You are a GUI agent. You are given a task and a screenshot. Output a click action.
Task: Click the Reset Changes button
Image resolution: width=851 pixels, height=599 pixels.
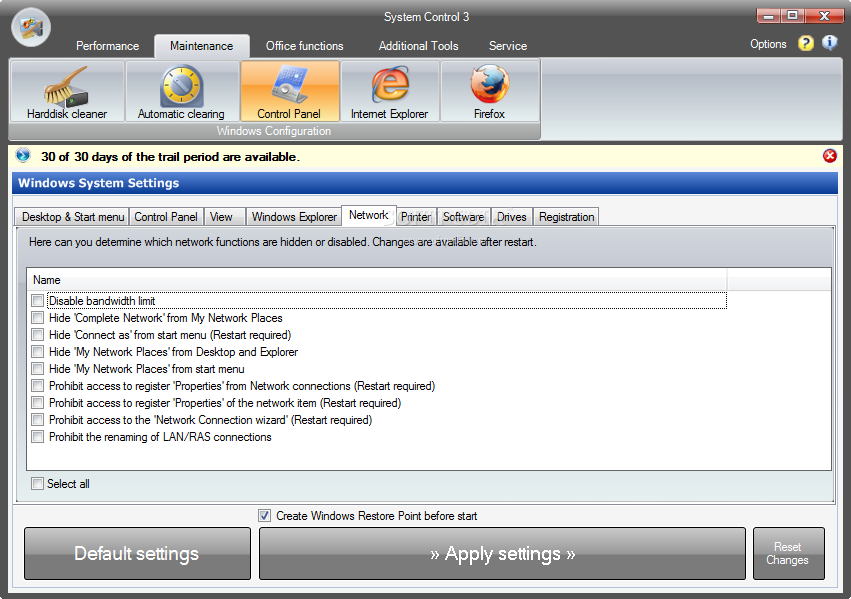click(x=789, y=553)
